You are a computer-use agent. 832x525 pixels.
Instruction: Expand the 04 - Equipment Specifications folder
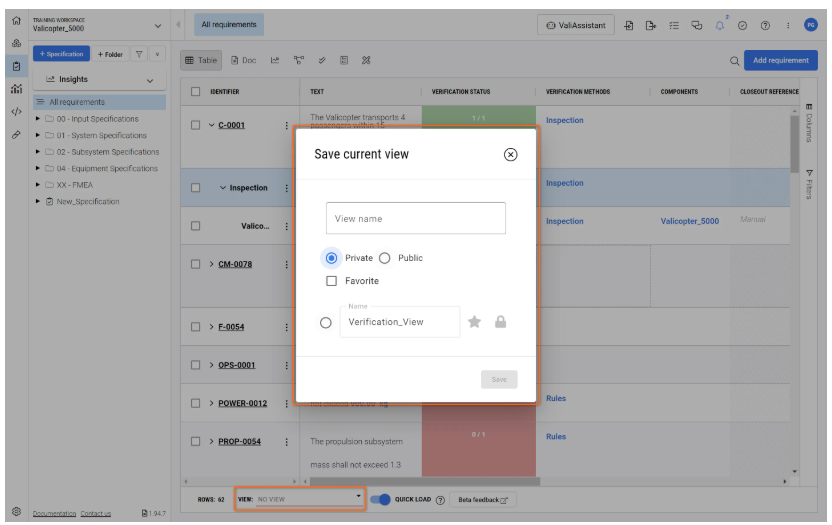[38, 168]
